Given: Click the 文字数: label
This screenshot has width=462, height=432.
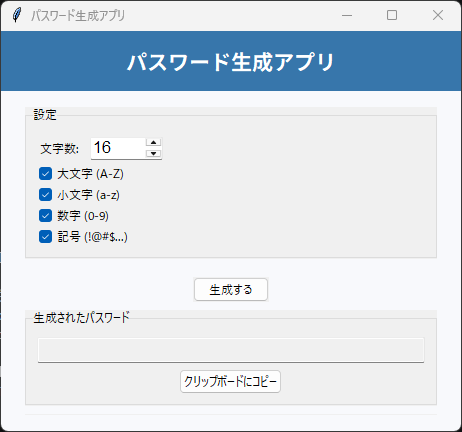Looking at the screenshot, I should coord(60,149).
